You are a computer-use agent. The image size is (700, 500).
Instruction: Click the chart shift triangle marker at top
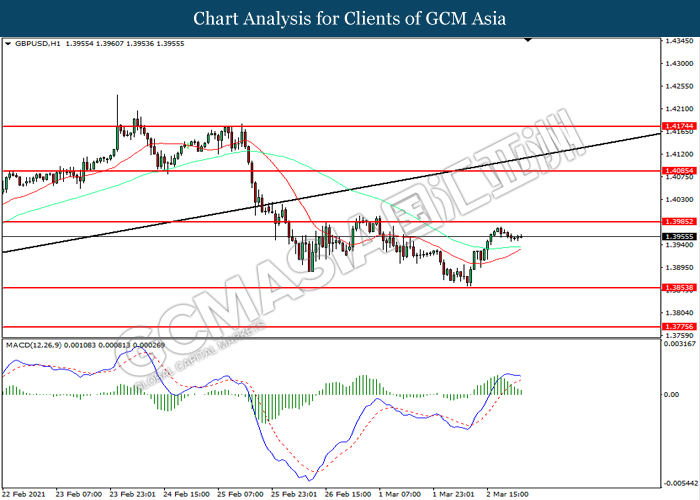pos(528,42)
